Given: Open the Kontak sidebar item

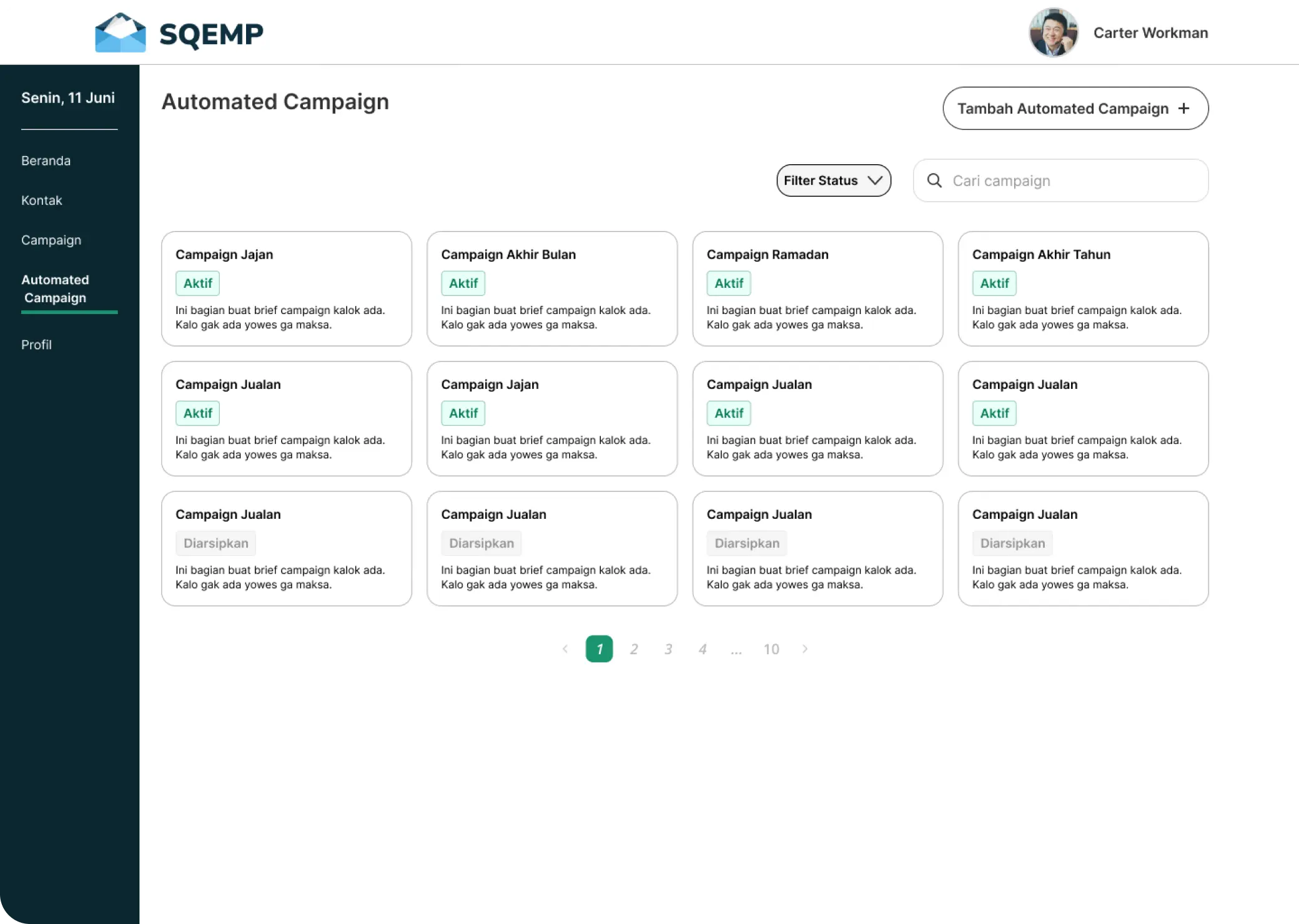Looking at the screenshot, I should click(x=41, y=200).
